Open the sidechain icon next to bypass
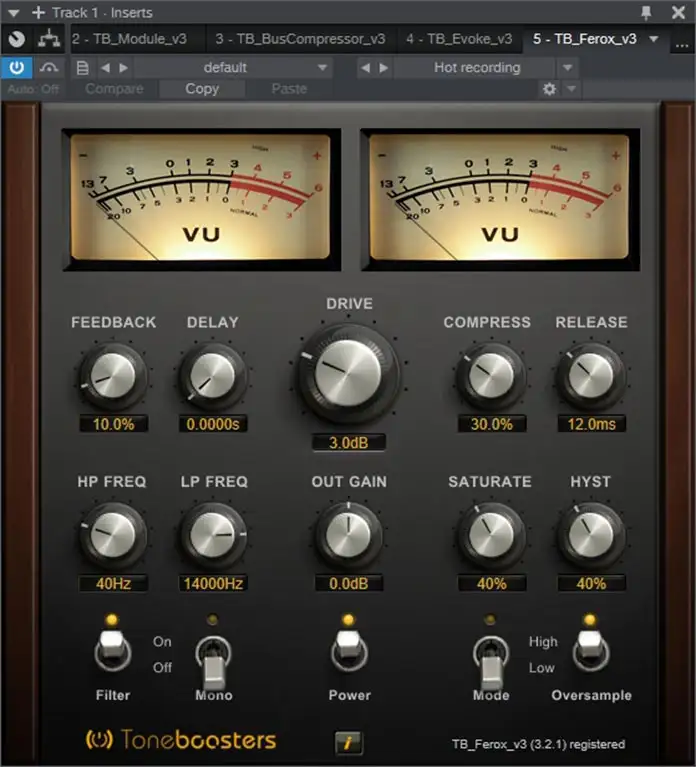The height and width of the screenshot is (767, 696). [49, 68]
